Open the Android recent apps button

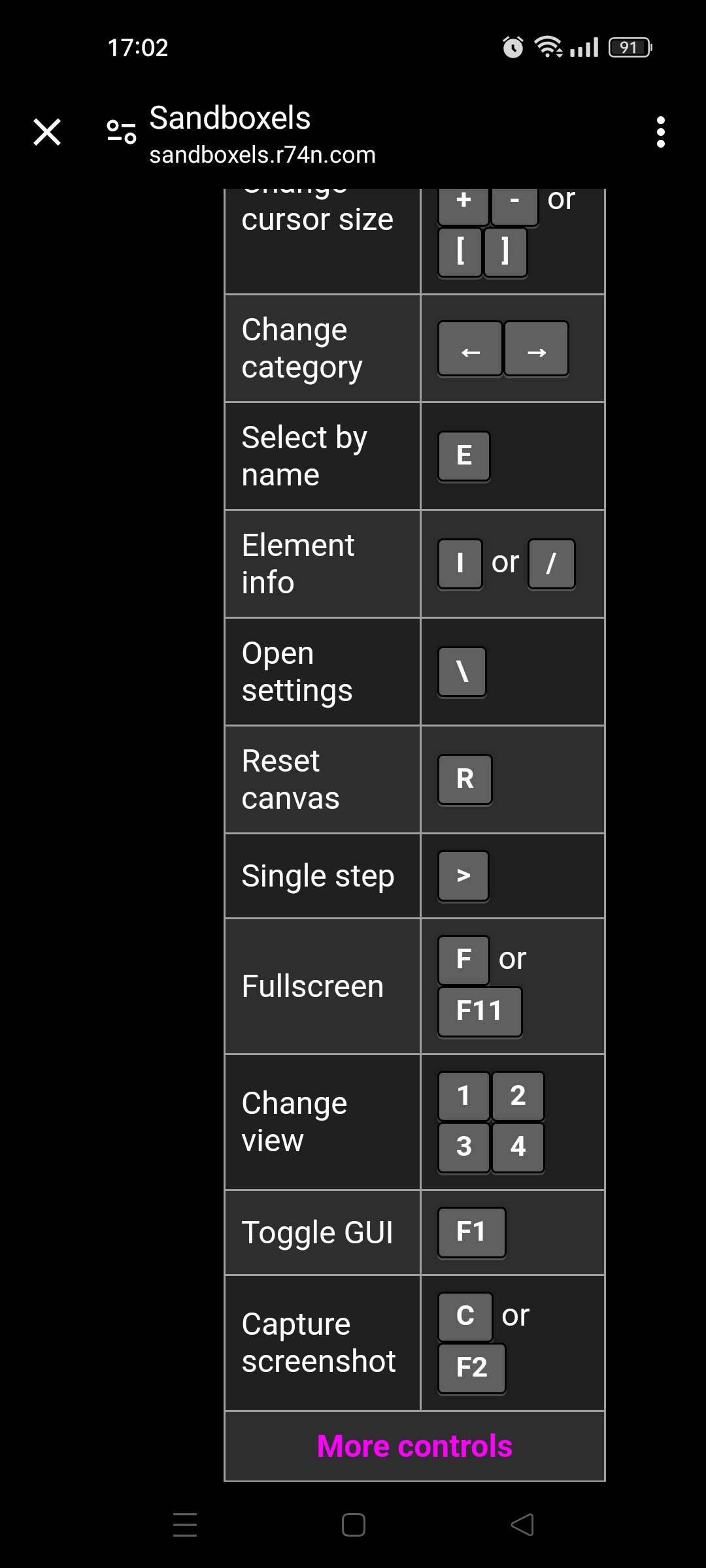185,1525
